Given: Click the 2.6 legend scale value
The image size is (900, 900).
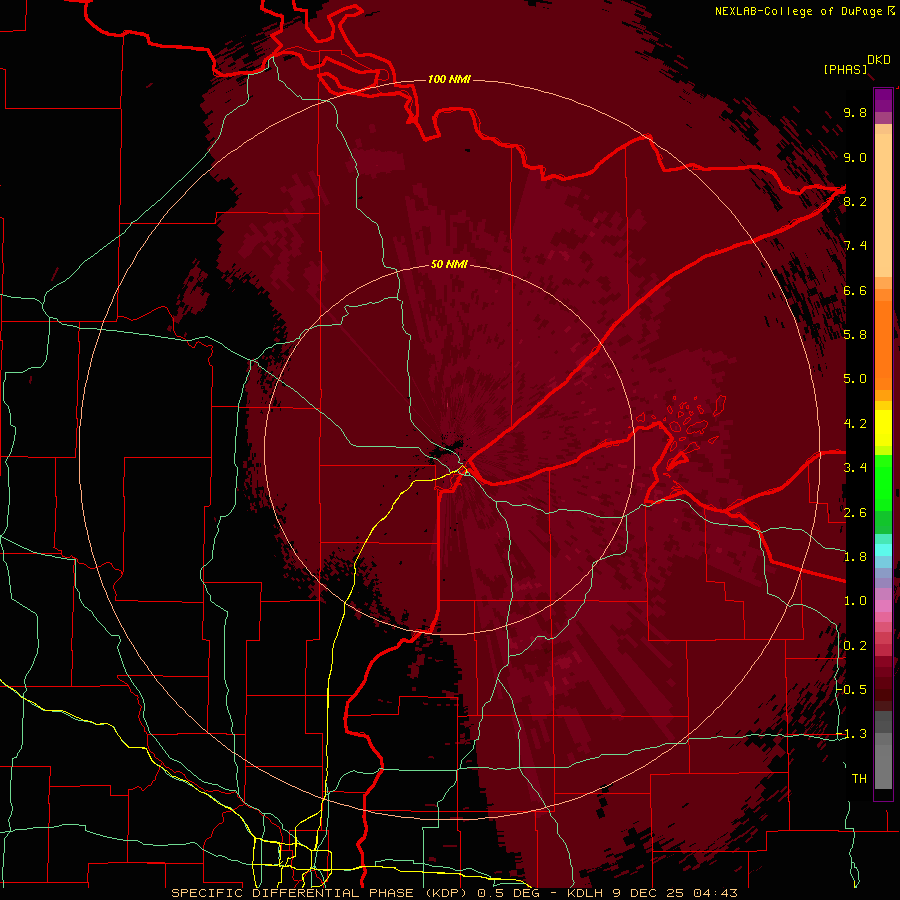Looking at the screenshot, I should 855,513.
